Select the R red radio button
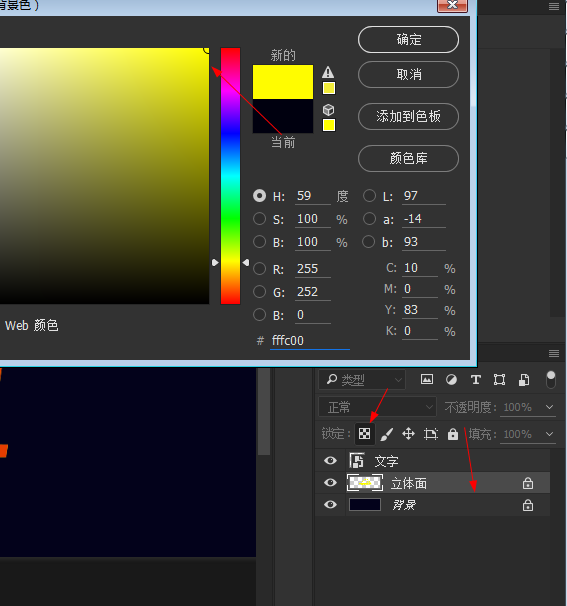The height and width of the screenshot is (606, 567). pyautogui.click(x=259, y=268)
